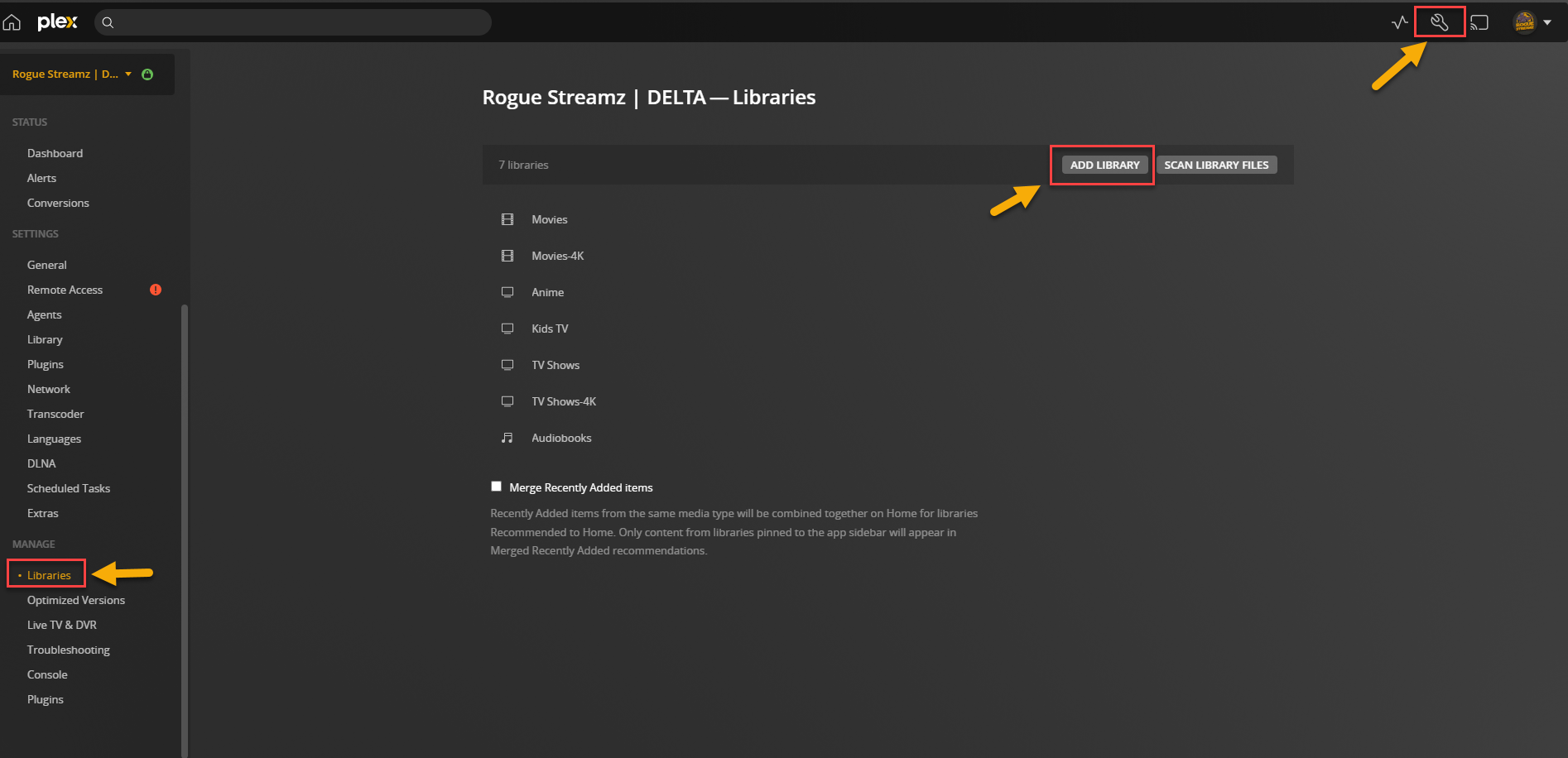This screenshot has width=1568, height=758.
Task: Click the ADD LIBRARY button
Action: tap(1104, 165)
